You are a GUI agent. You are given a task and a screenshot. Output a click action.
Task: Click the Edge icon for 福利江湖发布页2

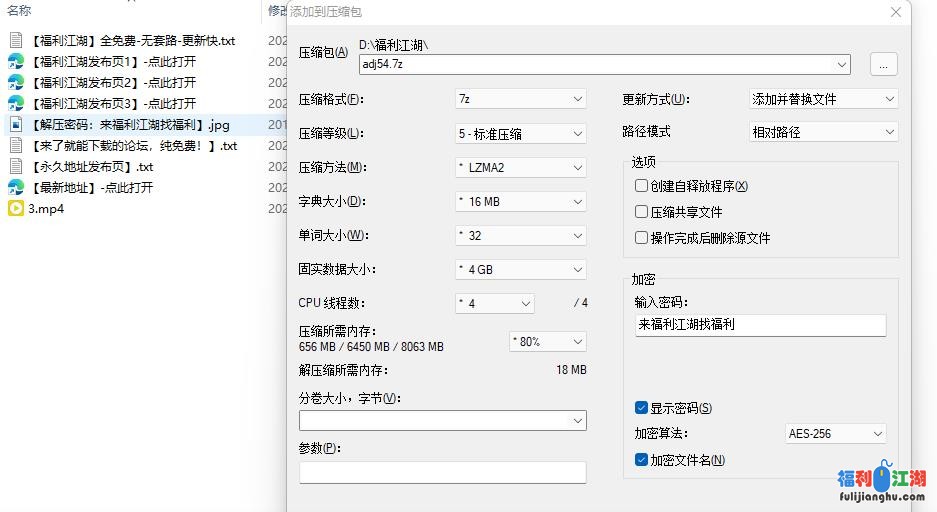tap(16, 83)
